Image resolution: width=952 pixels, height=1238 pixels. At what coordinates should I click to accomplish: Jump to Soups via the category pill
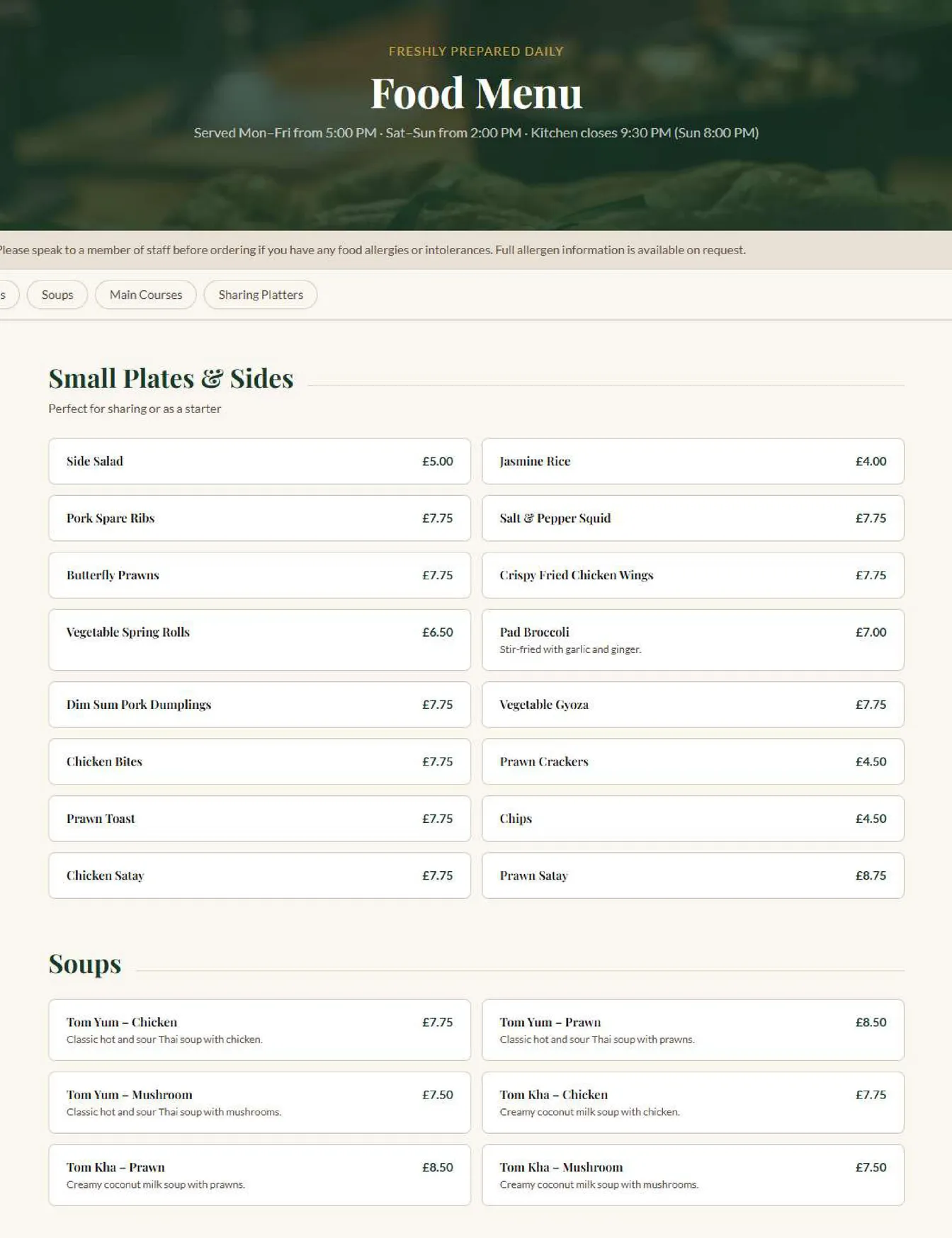[x=57, y=295]
